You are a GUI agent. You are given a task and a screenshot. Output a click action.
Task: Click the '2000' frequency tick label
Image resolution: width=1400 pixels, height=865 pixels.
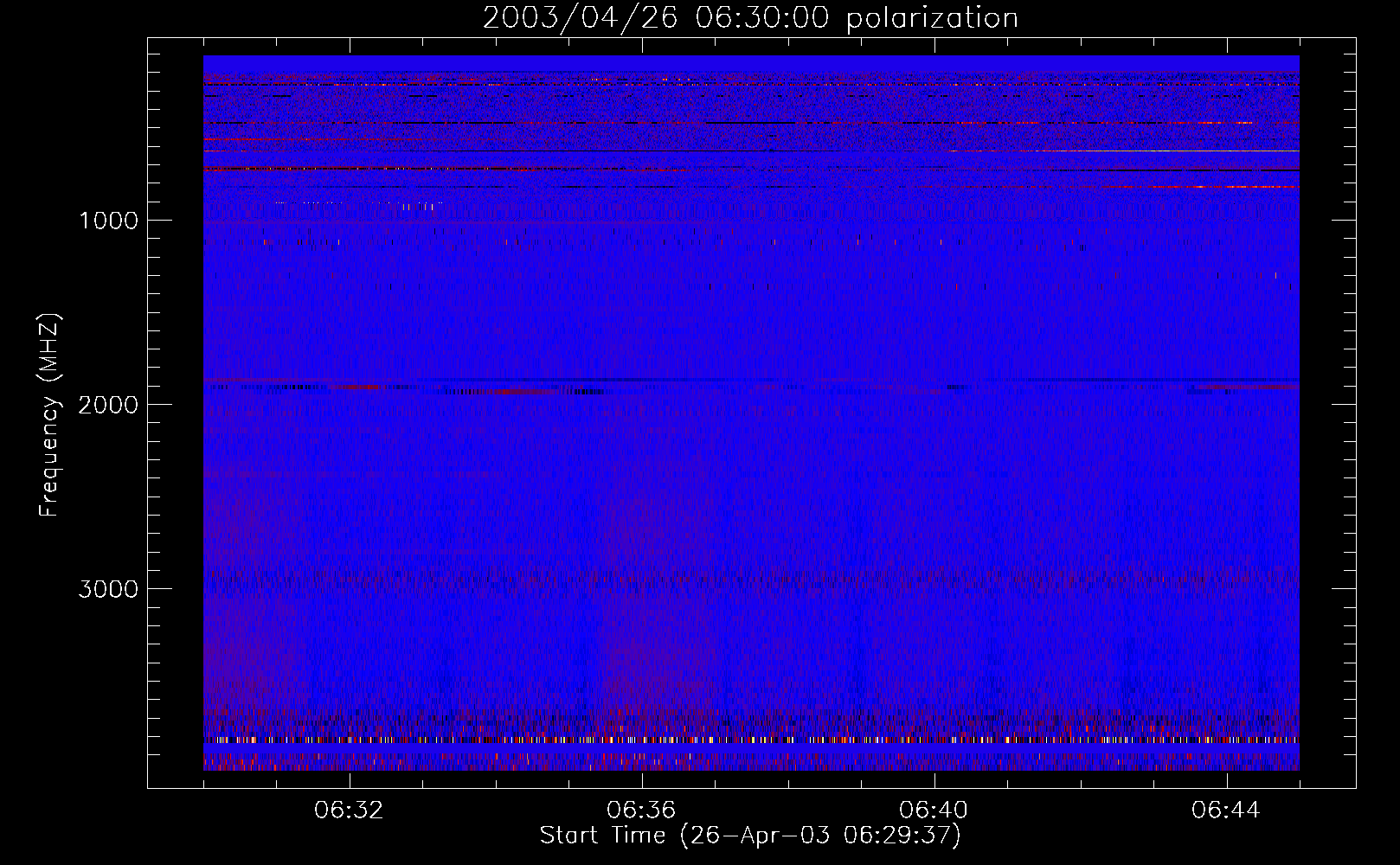click(x=108, y=405)
